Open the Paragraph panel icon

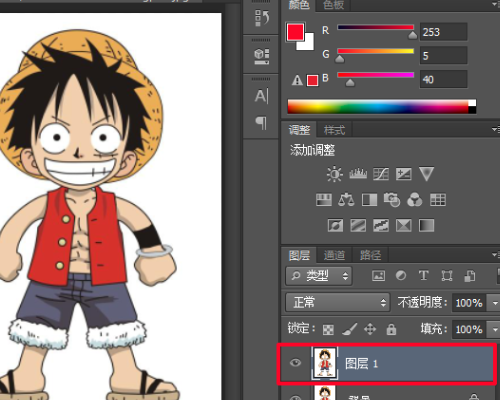click(x=261, y=123)
